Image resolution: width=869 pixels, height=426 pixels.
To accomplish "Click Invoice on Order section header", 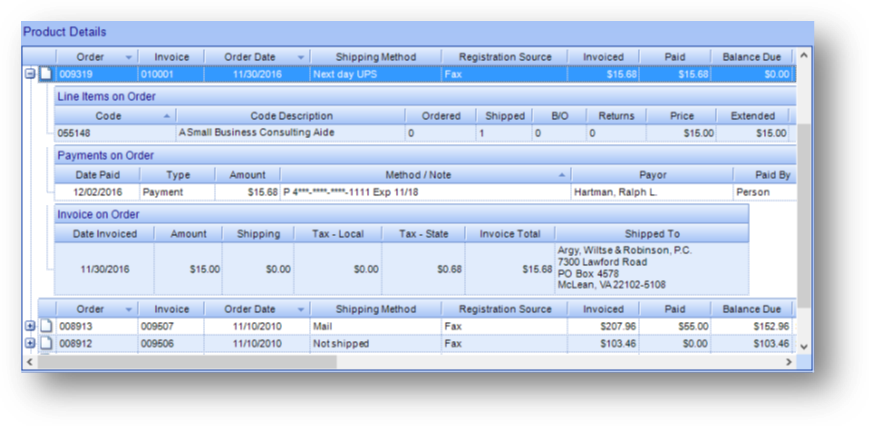I will (x=402, y=214).
